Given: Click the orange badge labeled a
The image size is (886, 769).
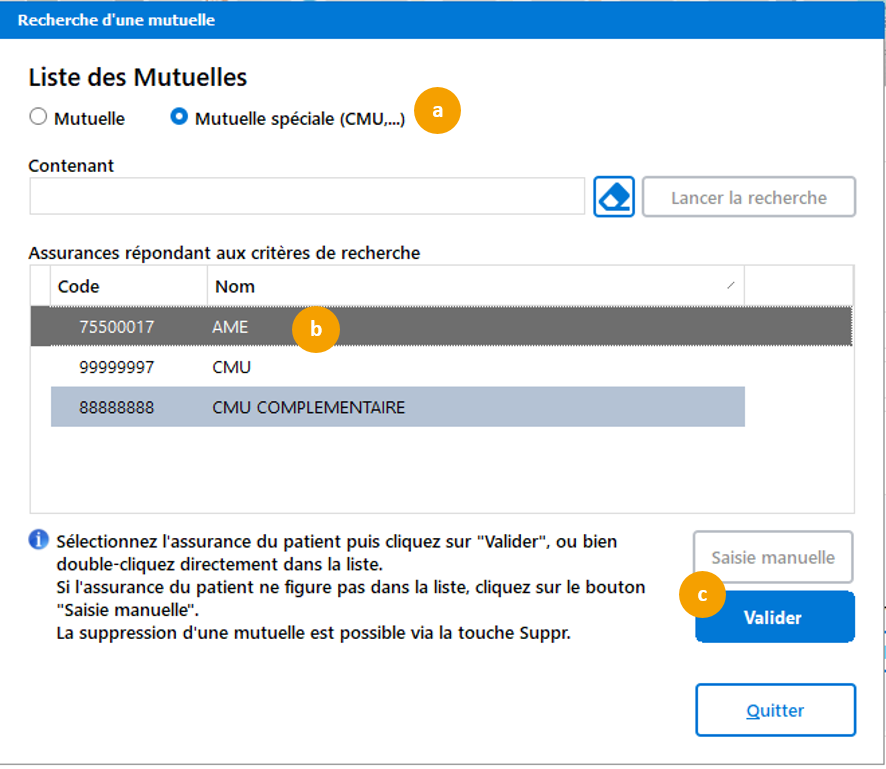Looking at the screenshot, I should [438, 111].
